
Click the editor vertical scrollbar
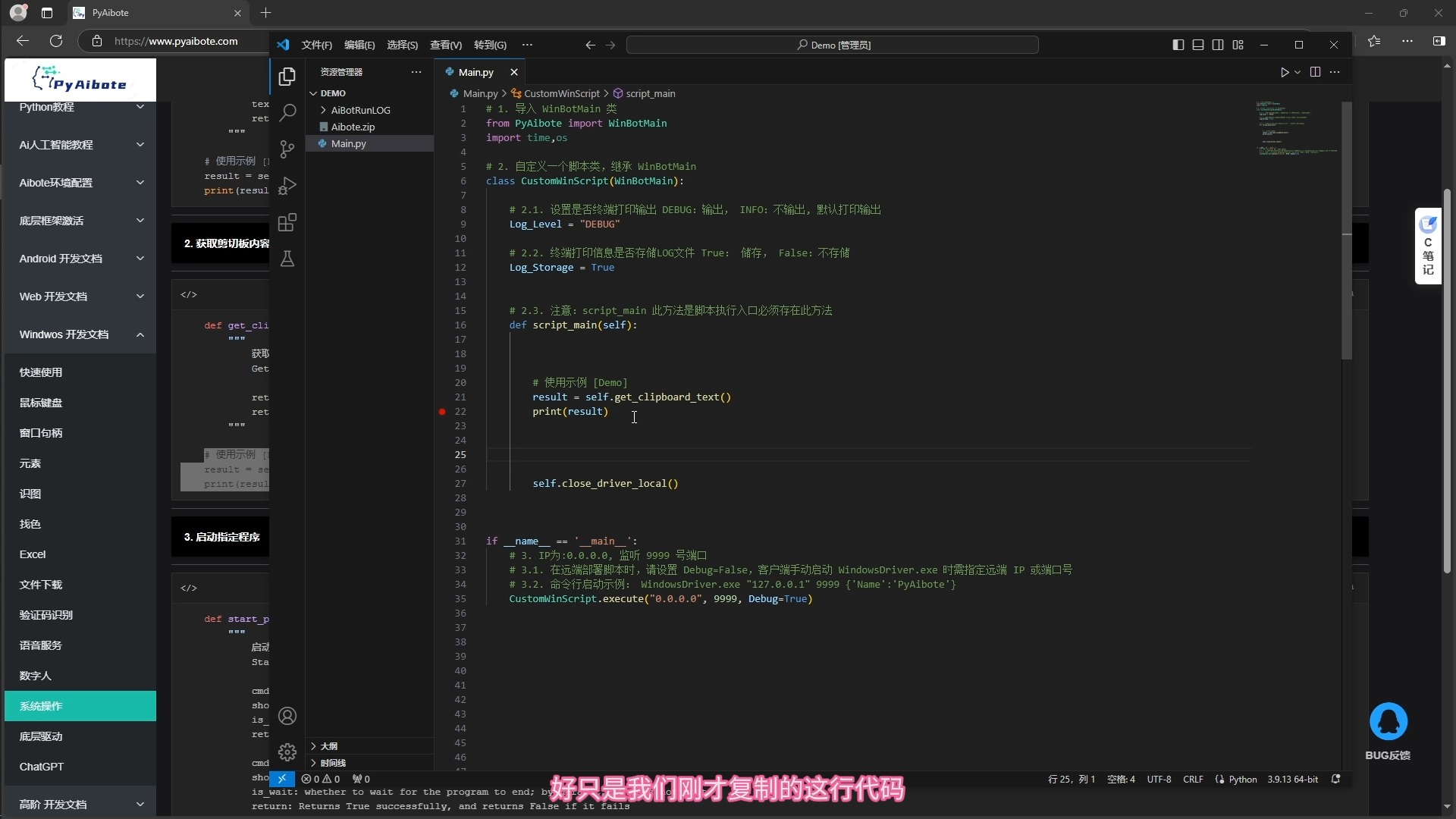(1347, 230)
